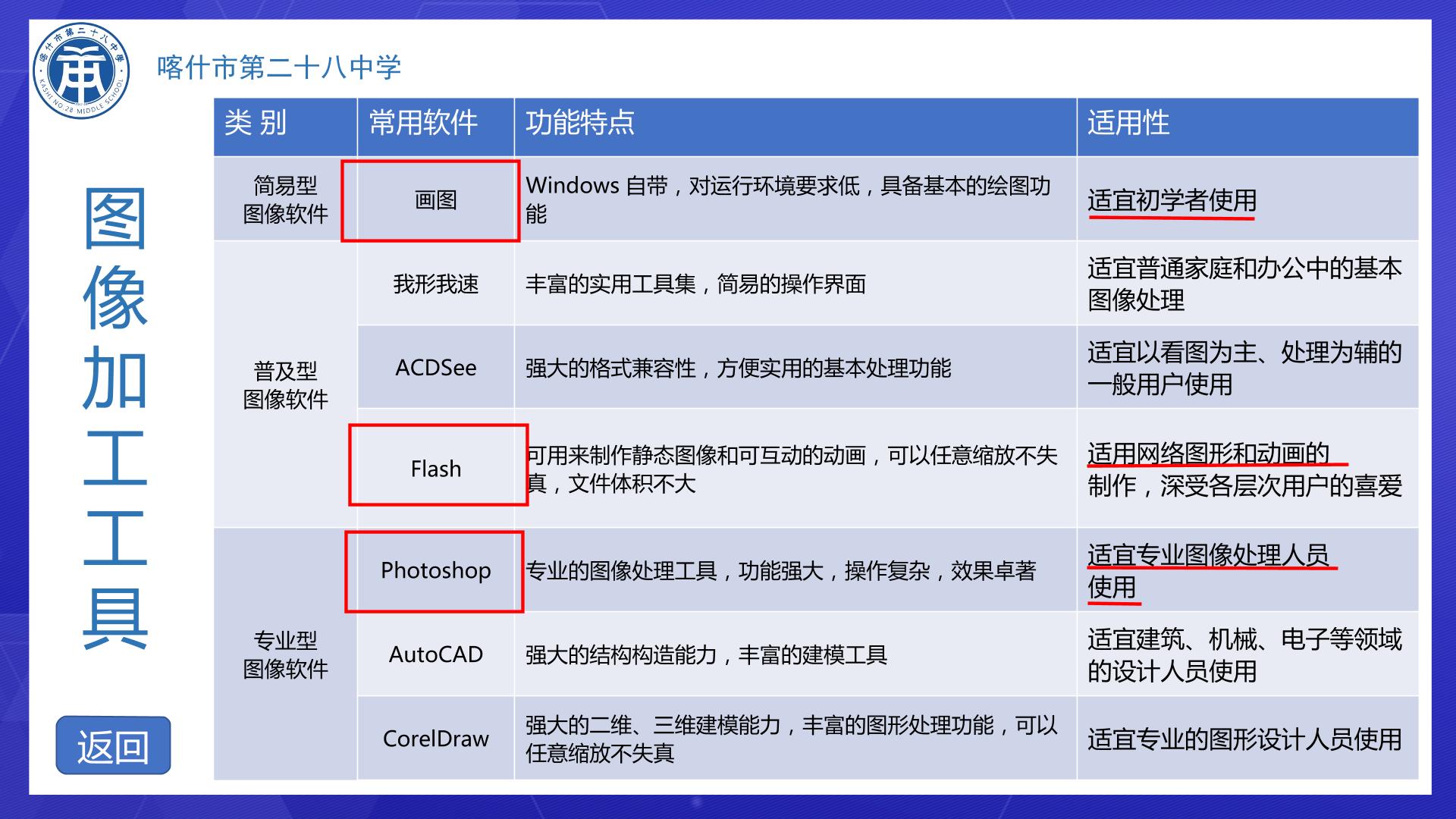Image resolution: width=1456 pixels, height=819 pixels.
Task: Select 可用来制作静态图像 feature text
Action: click(791, 469)
